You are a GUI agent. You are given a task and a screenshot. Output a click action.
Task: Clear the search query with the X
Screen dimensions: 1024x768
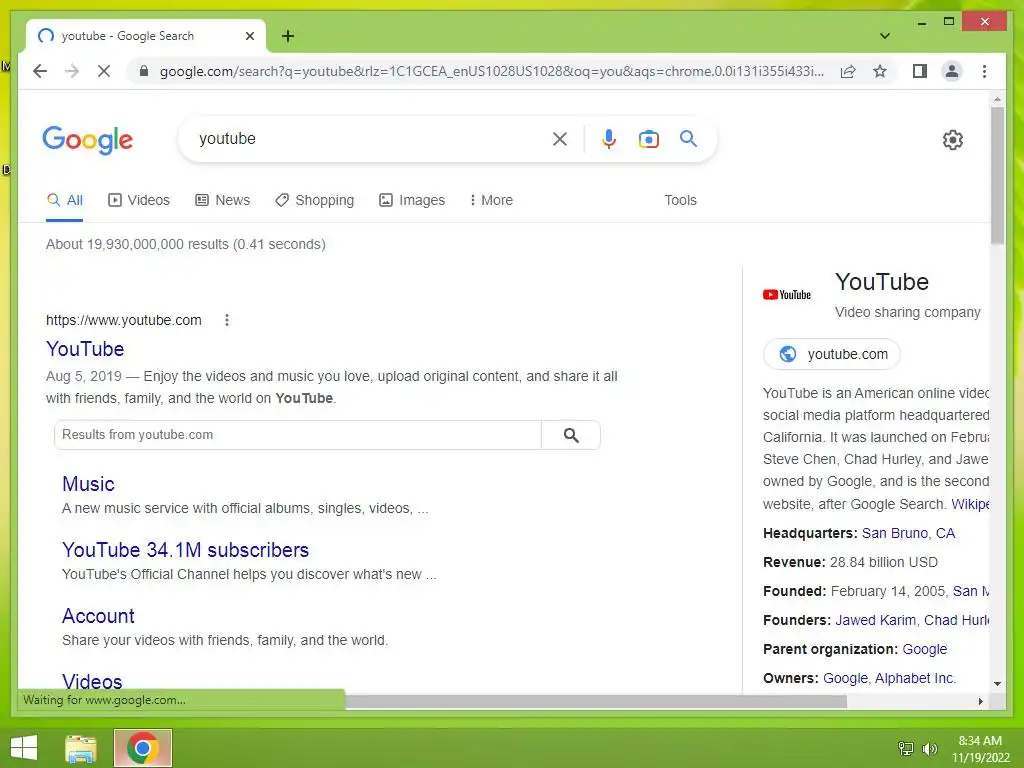coord(560,139)
